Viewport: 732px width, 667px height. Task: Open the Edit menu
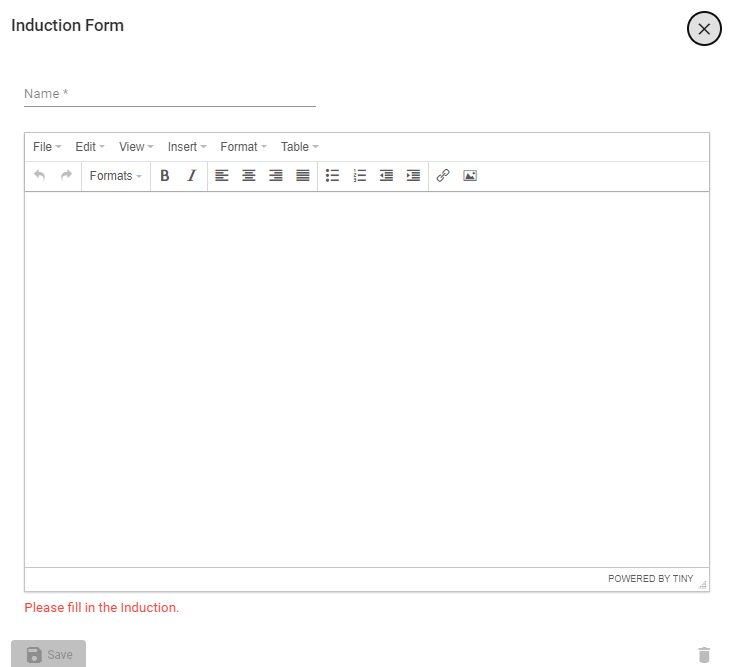coord(90,147)
